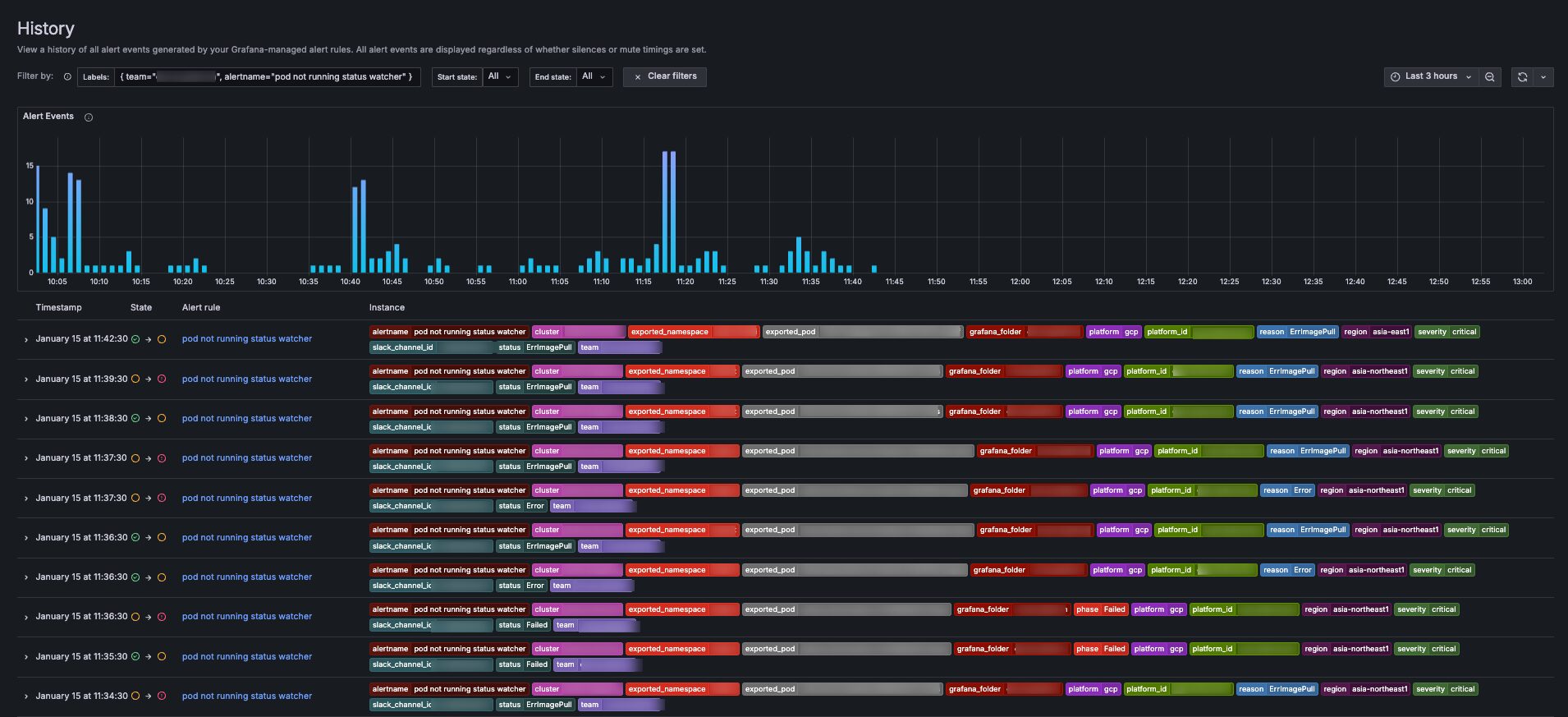This screenshot has width=1568, height=717.
Task: Click the red Alerting state icon at 11:39:30
Action: coord(162,379)
